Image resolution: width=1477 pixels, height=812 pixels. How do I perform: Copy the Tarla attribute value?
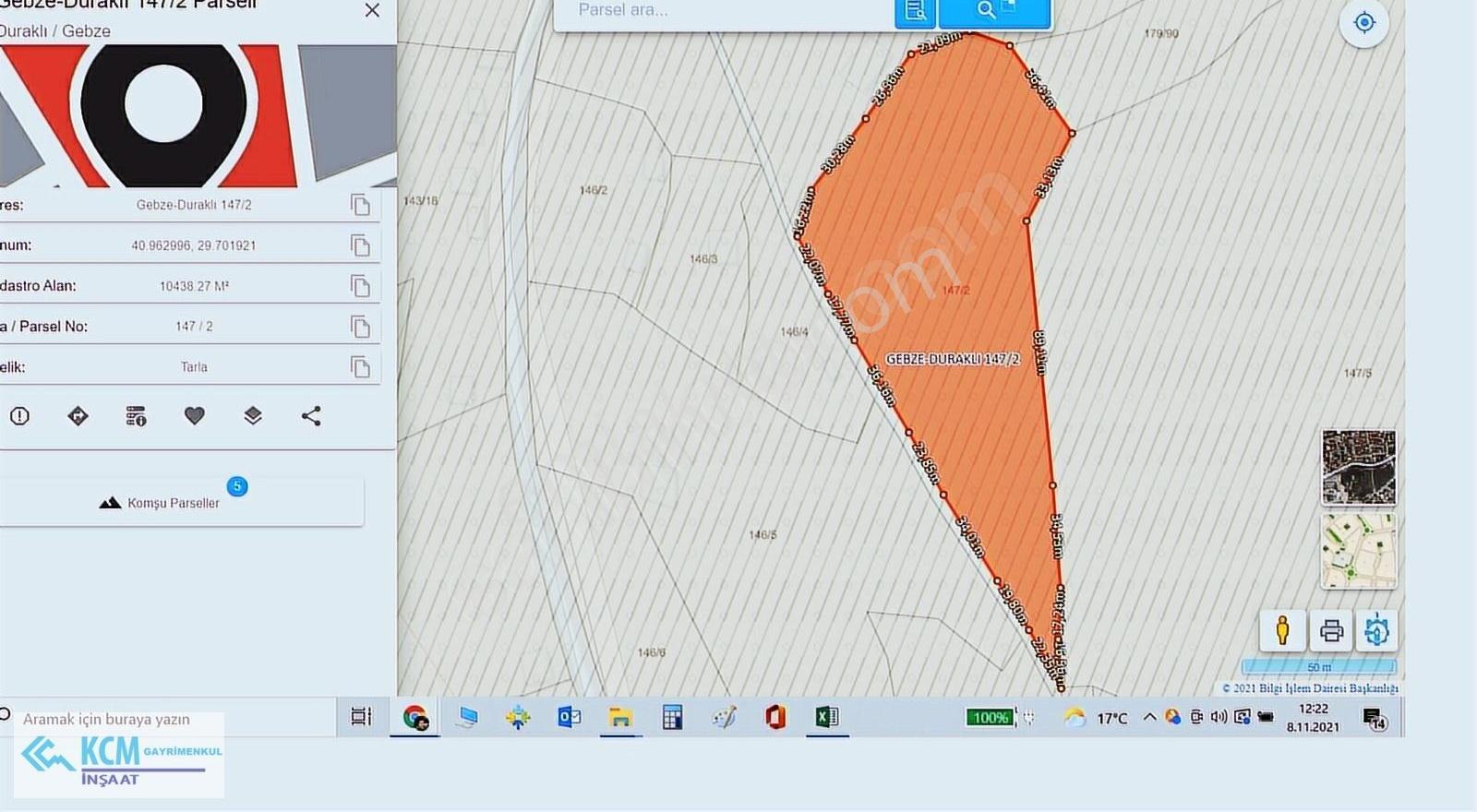tap(360, 367)
